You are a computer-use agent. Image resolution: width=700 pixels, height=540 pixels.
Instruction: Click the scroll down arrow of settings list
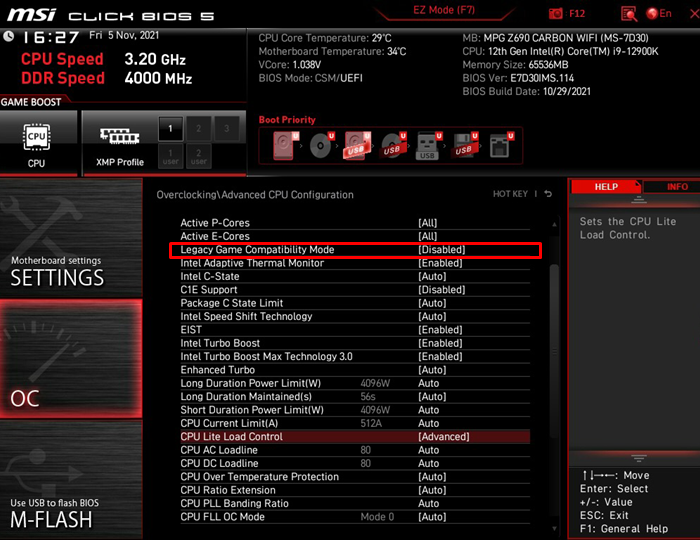pos(554,528)
